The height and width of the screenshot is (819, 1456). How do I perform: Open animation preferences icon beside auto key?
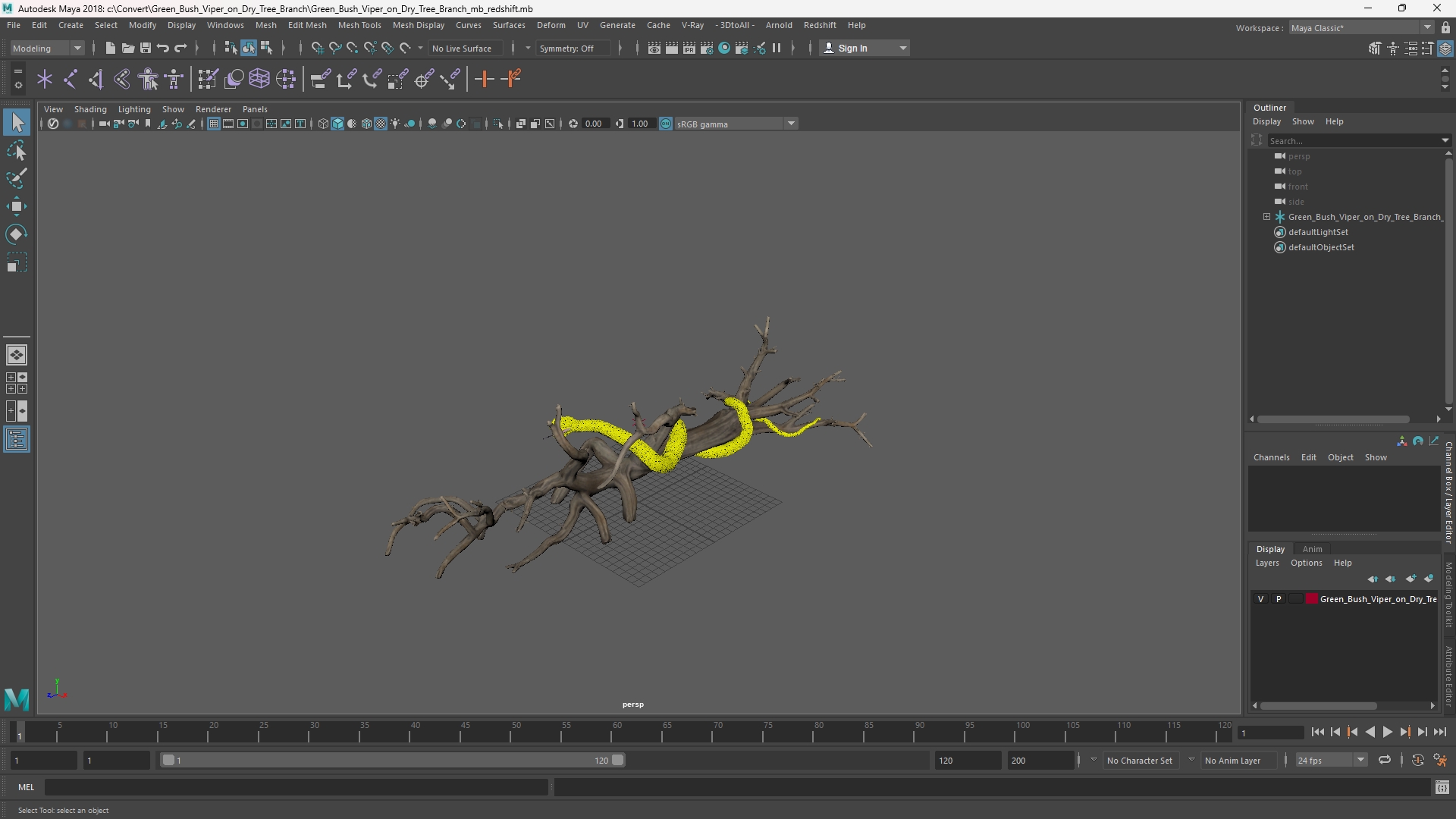point(1440,760)
